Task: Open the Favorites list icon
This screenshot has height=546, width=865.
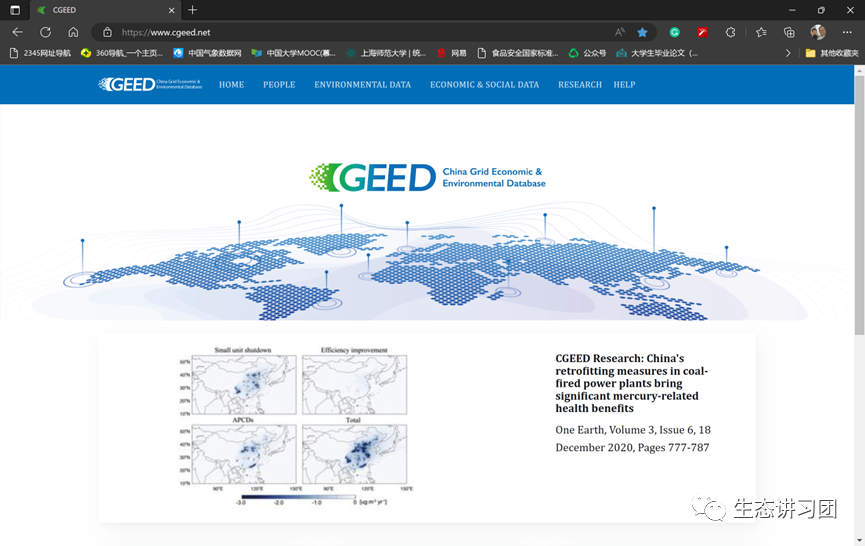Action: tap(761, 32)
